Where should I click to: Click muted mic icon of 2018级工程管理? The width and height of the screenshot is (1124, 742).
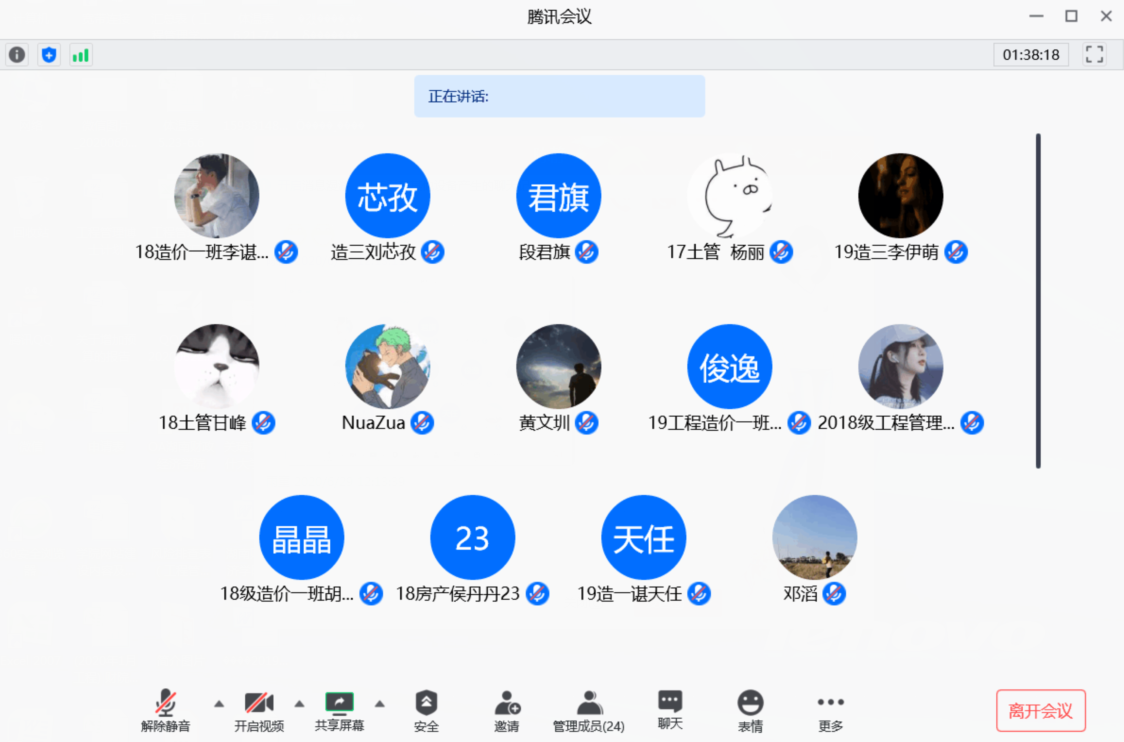click(971, 422)
